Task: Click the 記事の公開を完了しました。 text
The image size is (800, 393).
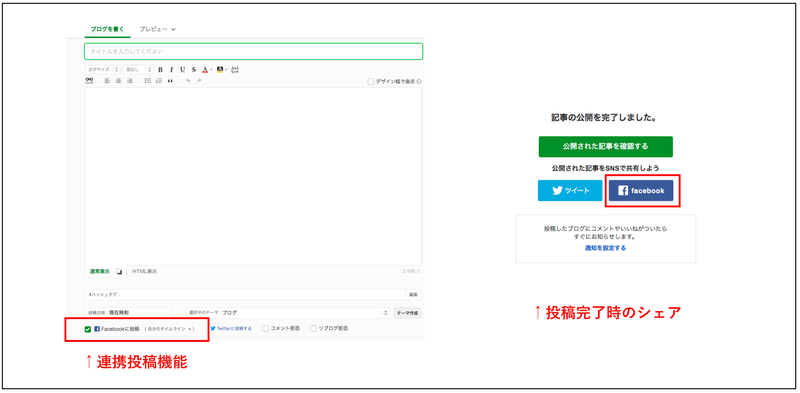Action: [x=604, y=117]
